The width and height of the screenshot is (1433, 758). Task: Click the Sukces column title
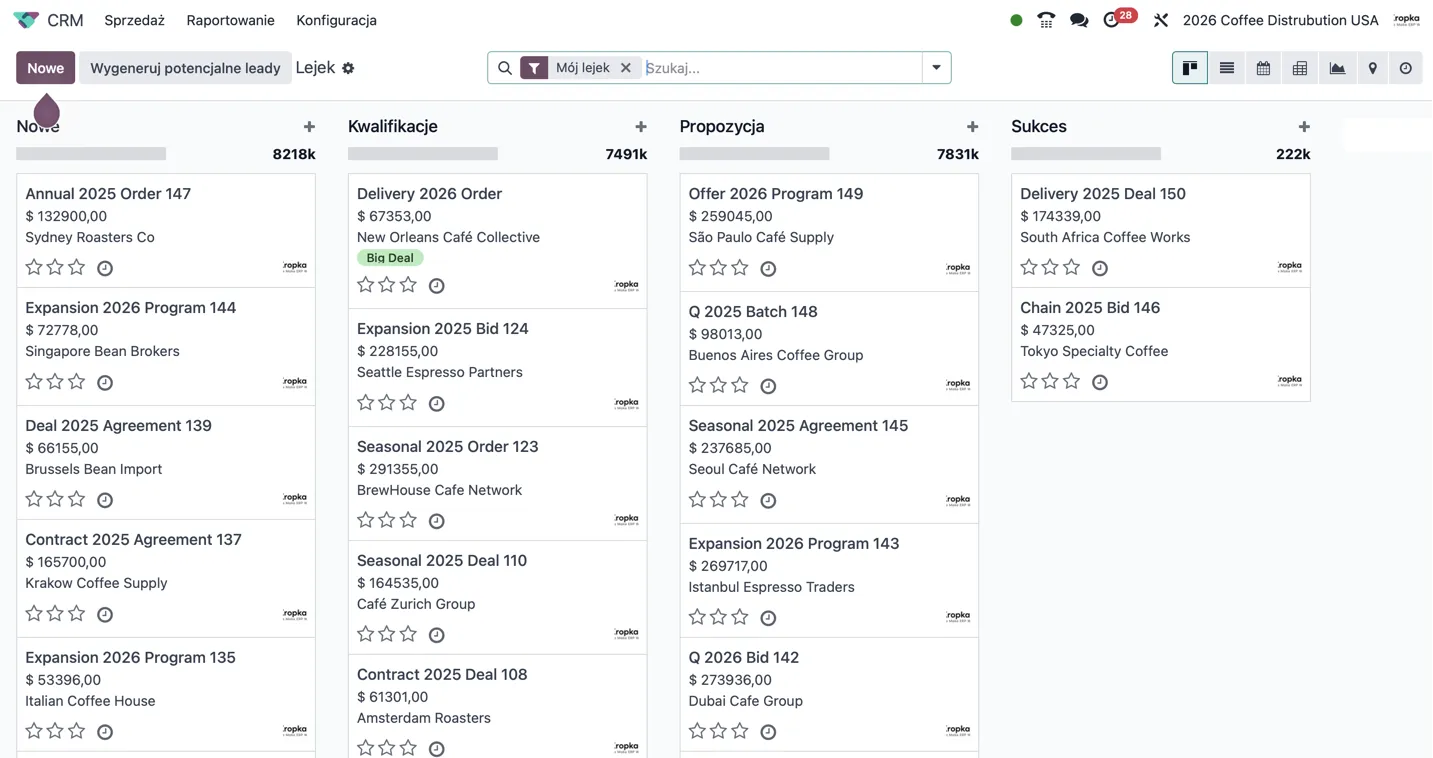pos(1039,126)
